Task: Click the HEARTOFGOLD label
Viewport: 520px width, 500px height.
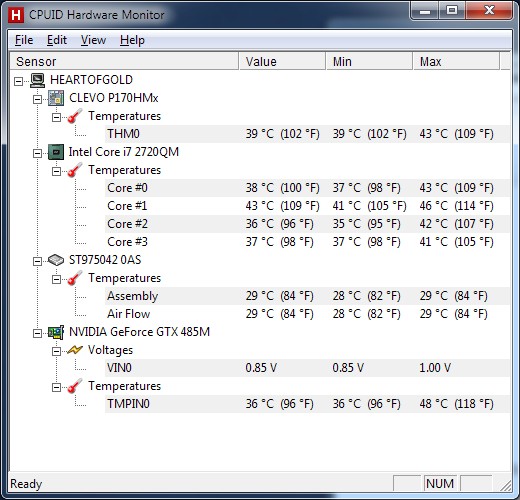Action: pos(91,80)
